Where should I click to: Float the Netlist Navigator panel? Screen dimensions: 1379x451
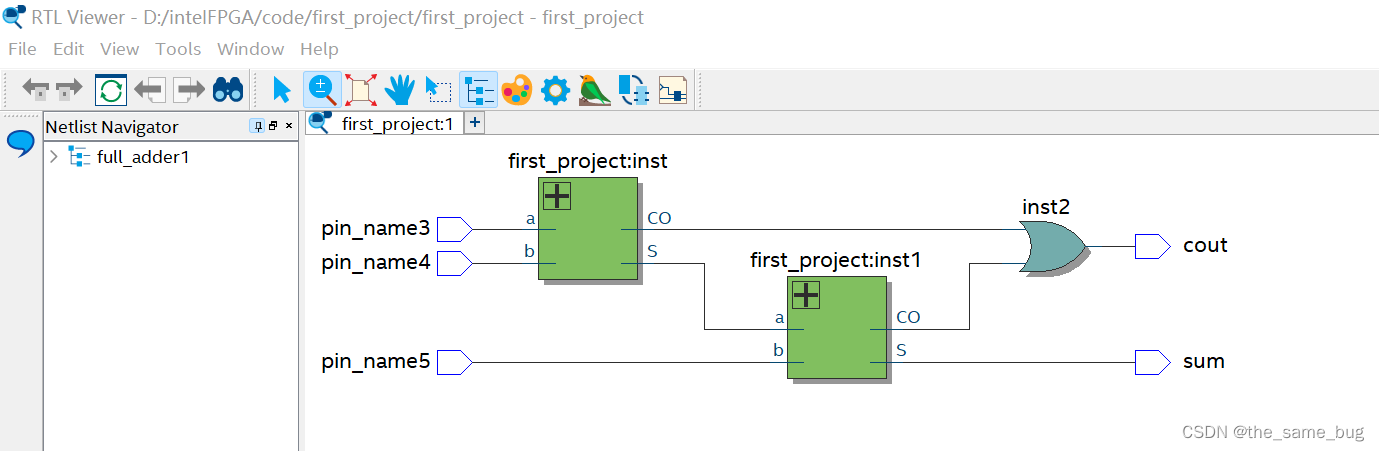pos(273,126)
